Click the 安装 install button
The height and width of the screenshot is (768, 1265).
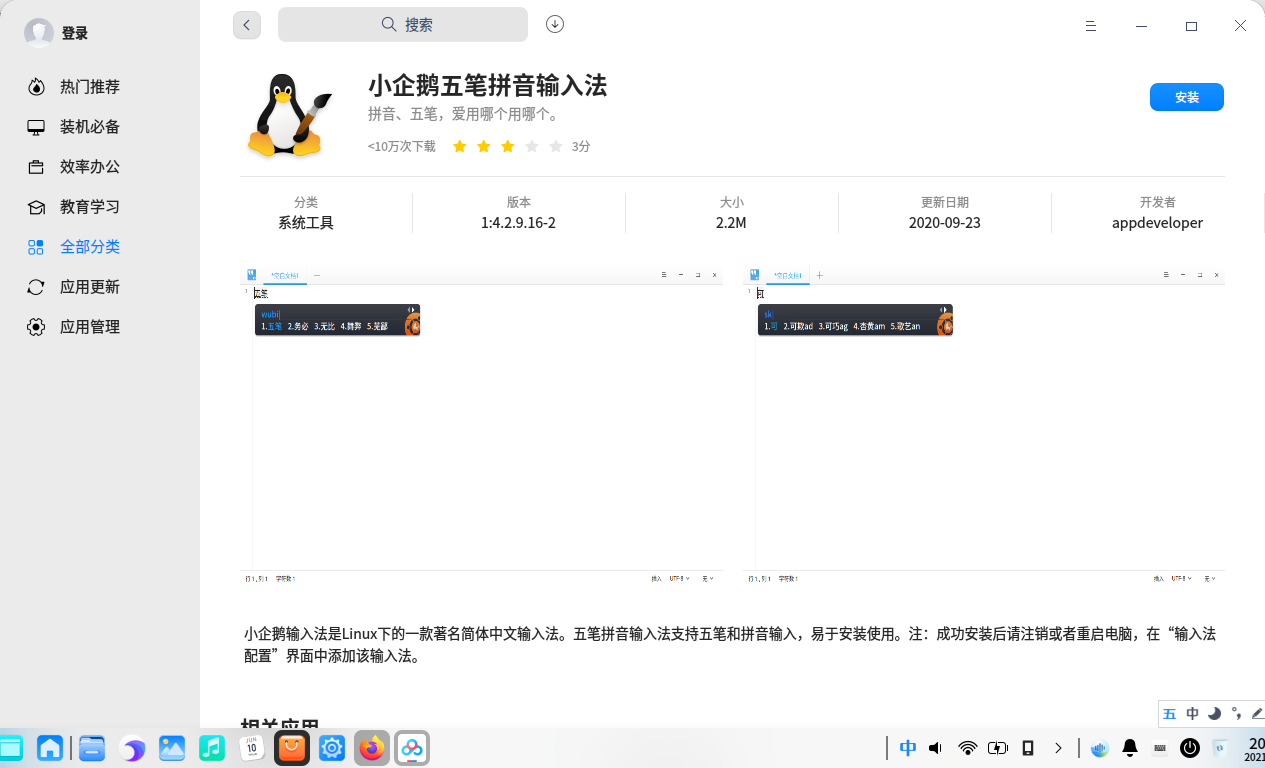tap(1187, 97)
